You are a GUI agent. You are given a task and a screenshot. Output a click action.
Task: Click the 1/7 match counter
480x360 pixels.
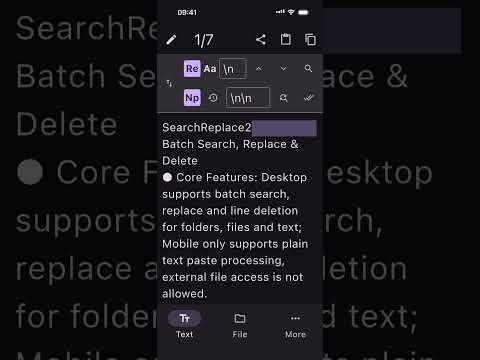pos(204,40)
